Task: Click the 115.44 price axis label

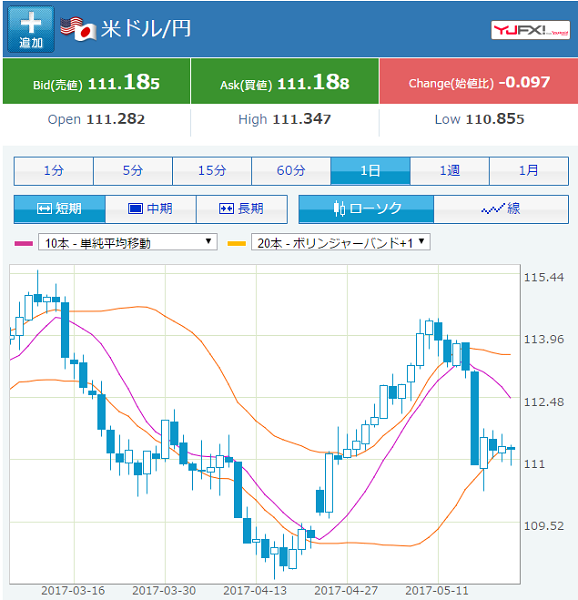Action: click(544, 277)
